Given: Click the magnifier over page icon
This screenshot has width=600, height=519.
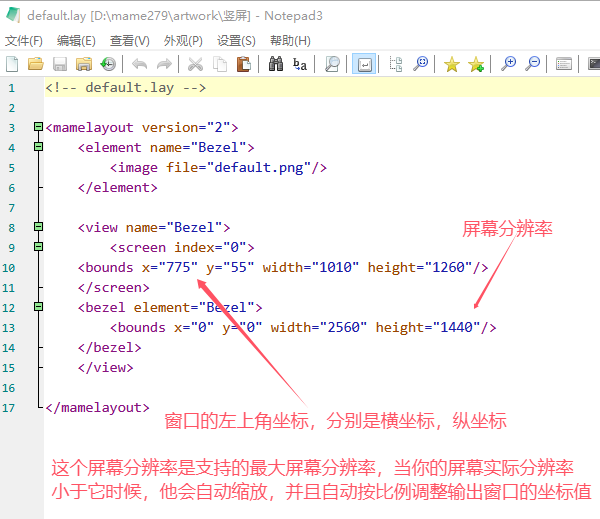Looking at the screenshot, I should 332,64.
